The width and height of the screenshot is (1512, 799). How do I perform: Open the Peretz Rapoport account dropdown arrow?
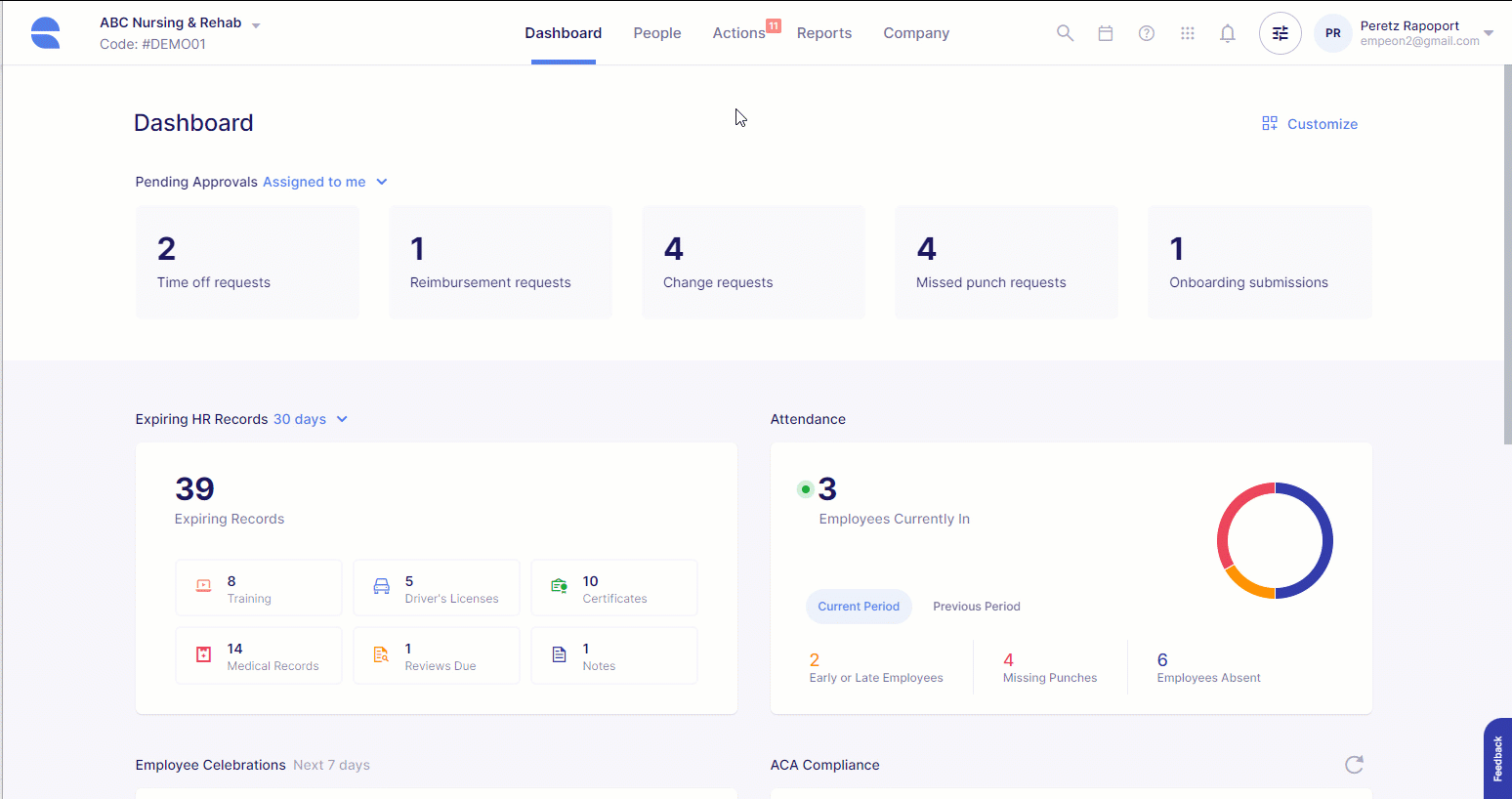click(x=1489, y=33)
